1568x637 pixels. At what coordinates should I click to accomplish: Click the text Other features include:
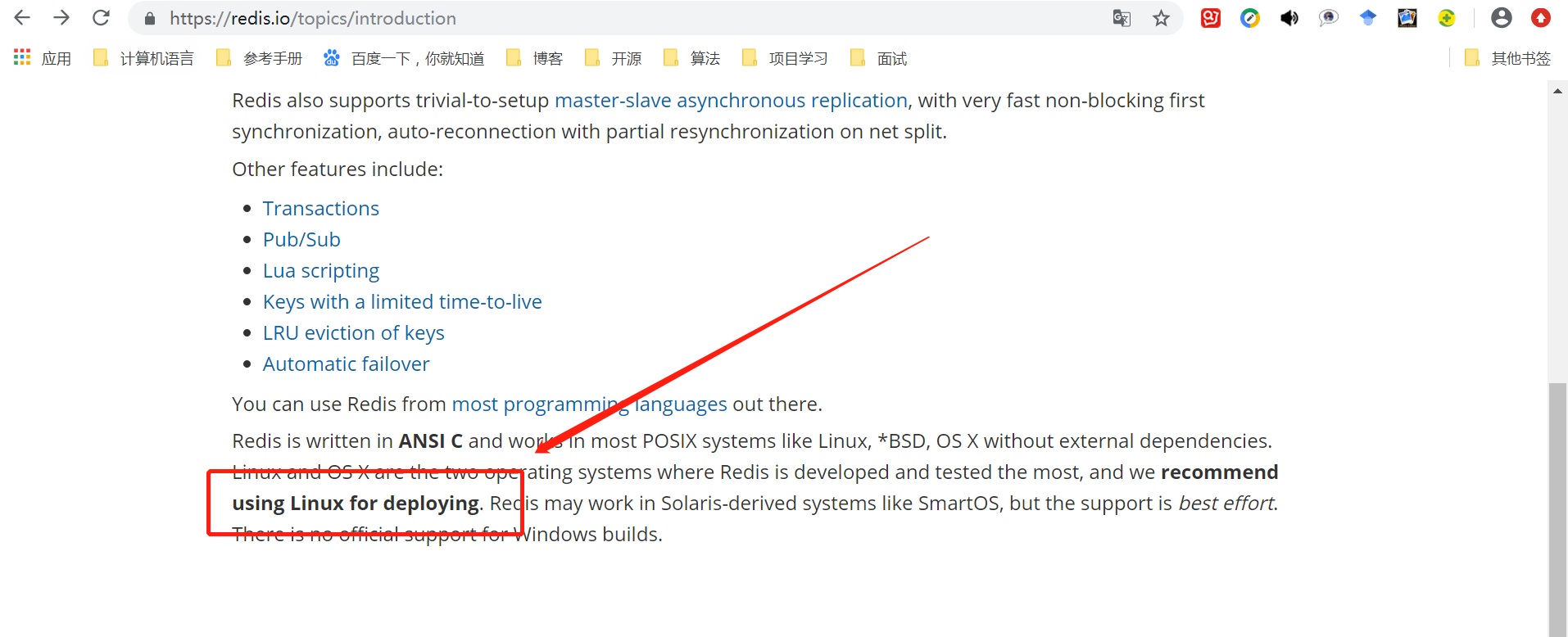tap(338, 169)
